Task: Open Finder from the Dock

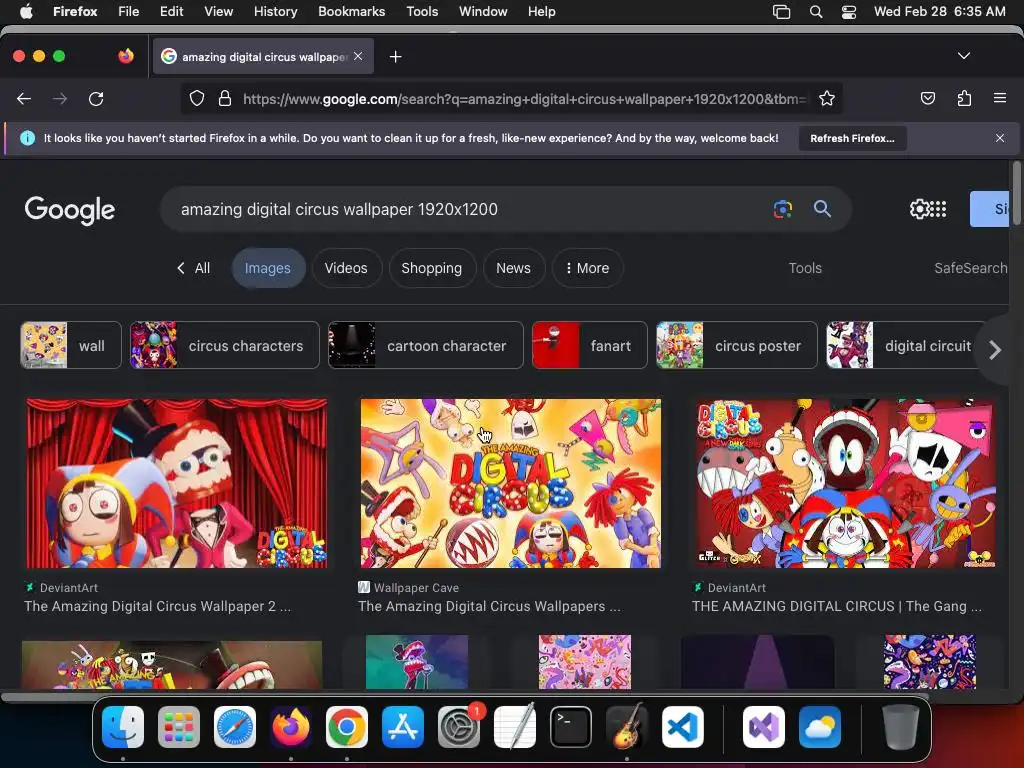Action: point(123,727)
